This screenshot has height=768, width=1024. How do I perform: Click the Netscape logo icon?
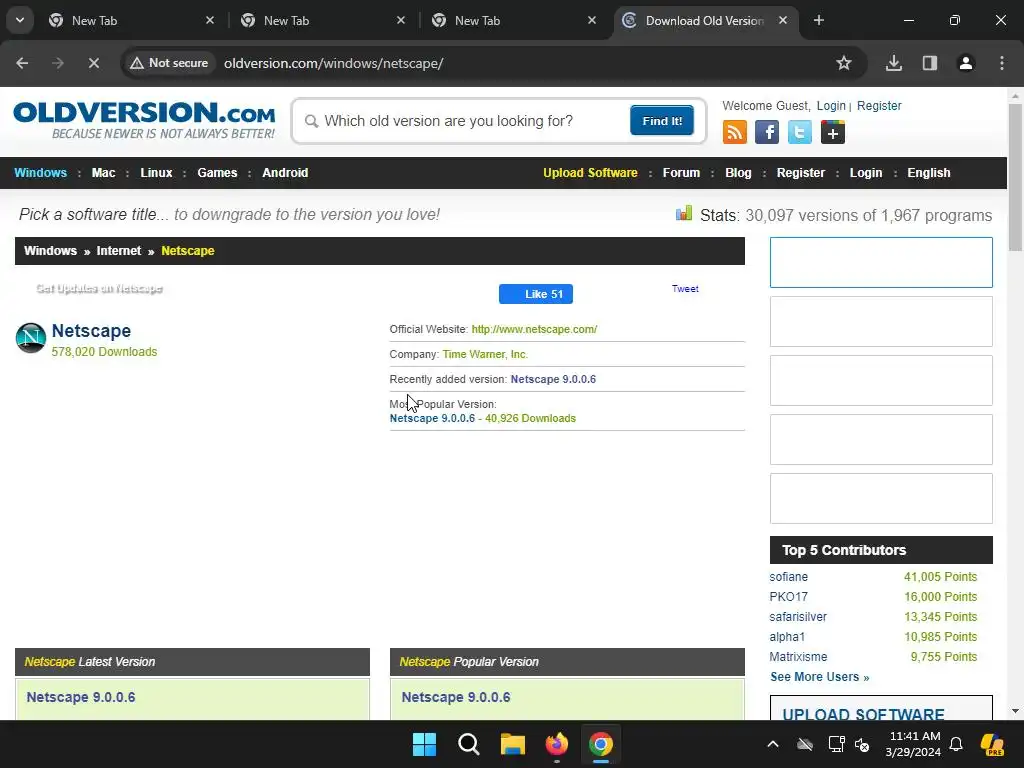31,338
